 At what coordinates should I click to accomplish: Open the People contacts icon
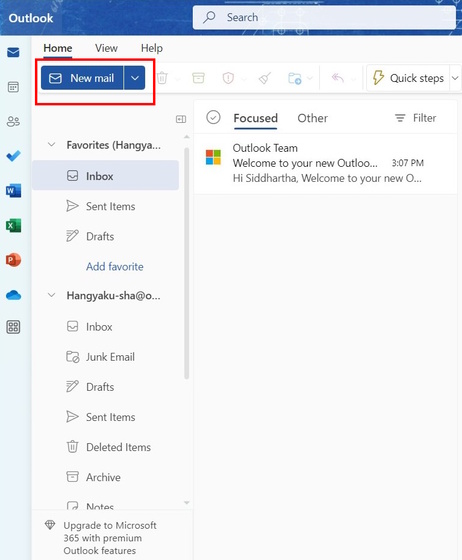tap(13, 121)
